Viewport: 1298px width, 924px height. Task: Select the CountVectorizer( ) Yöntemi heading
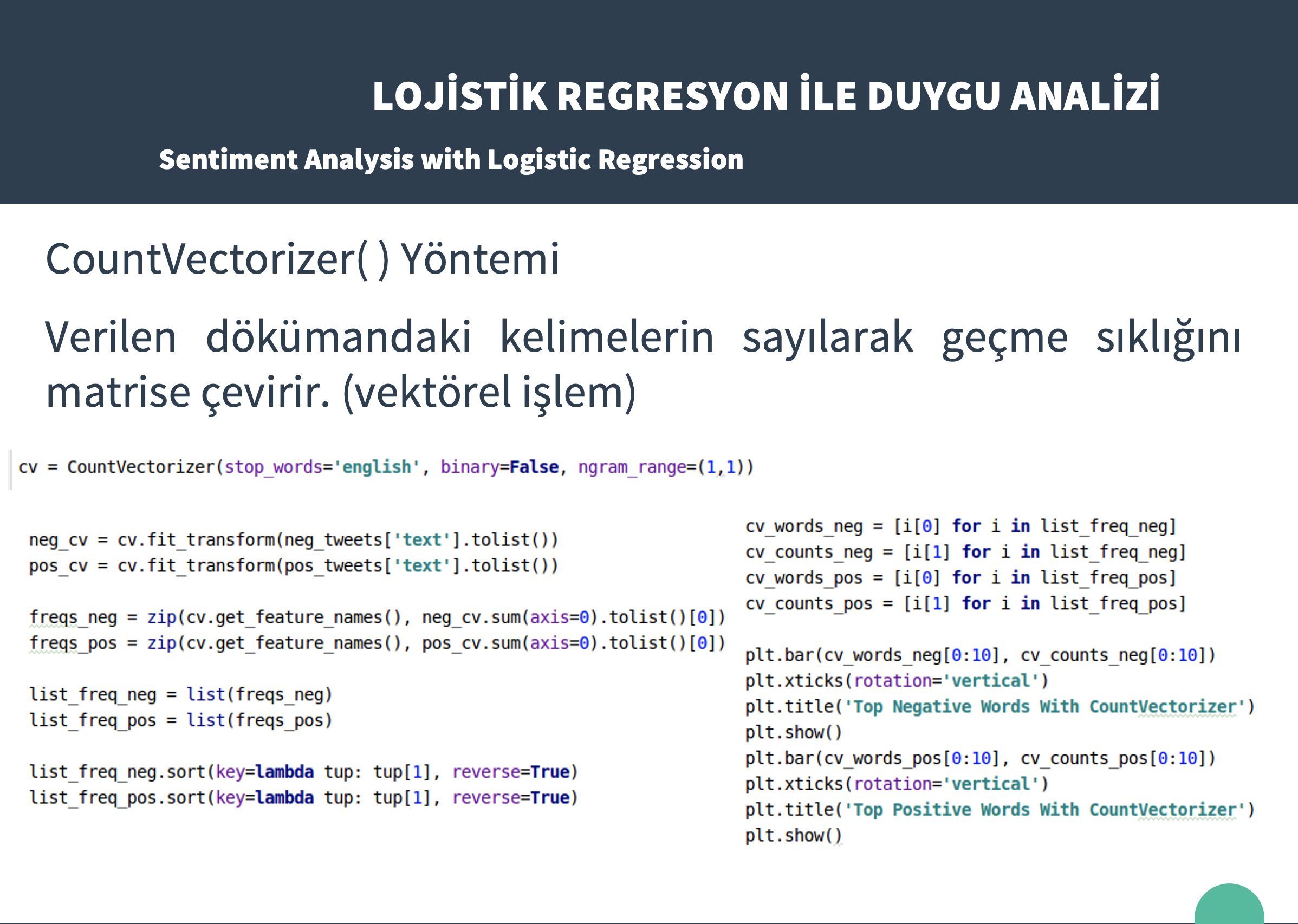coord(302,259)
